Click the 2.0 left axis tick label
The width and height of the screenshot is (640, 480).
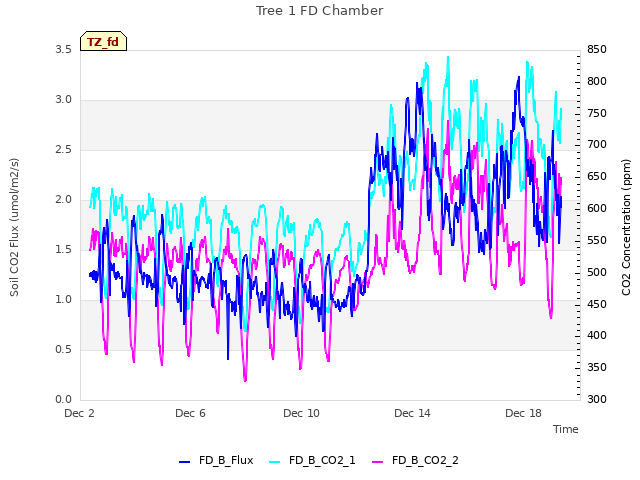click(64, 200)
